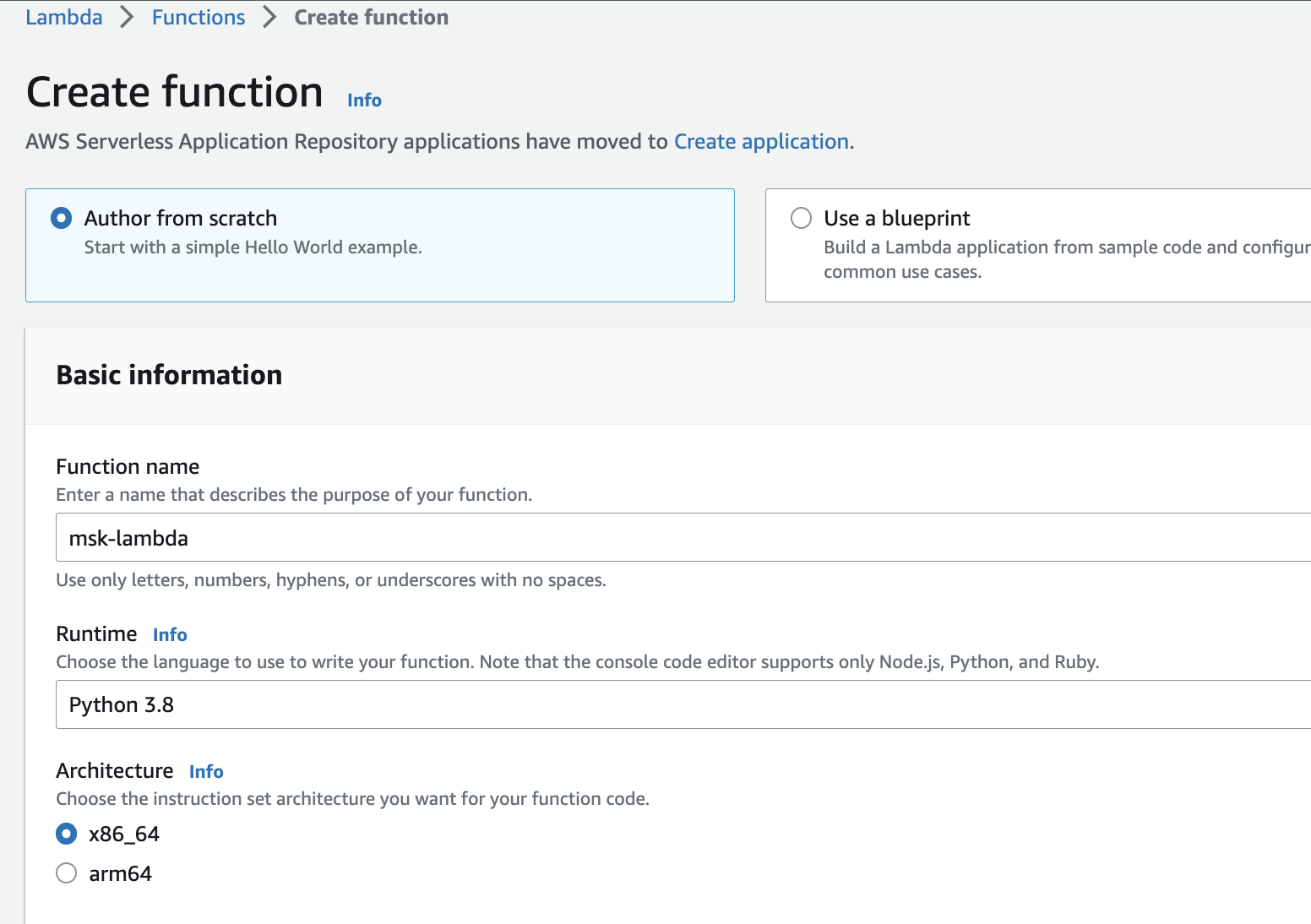Select the Author from scratch radio button
The width and height of the screenshot is (1311, 924).
pos(62,218)
